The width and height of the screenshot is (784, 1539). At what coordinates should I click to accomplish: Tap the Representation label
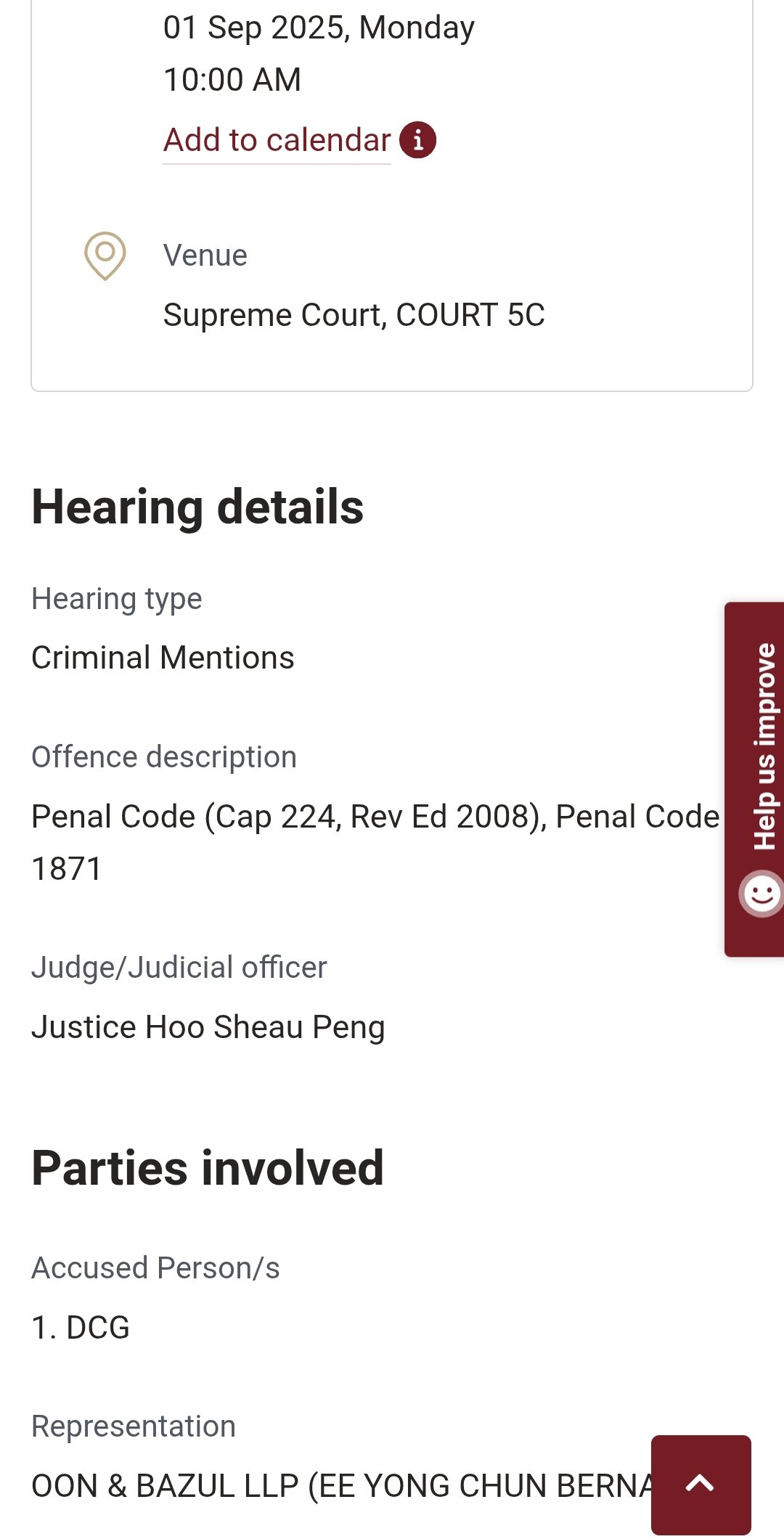(134, 1426)
